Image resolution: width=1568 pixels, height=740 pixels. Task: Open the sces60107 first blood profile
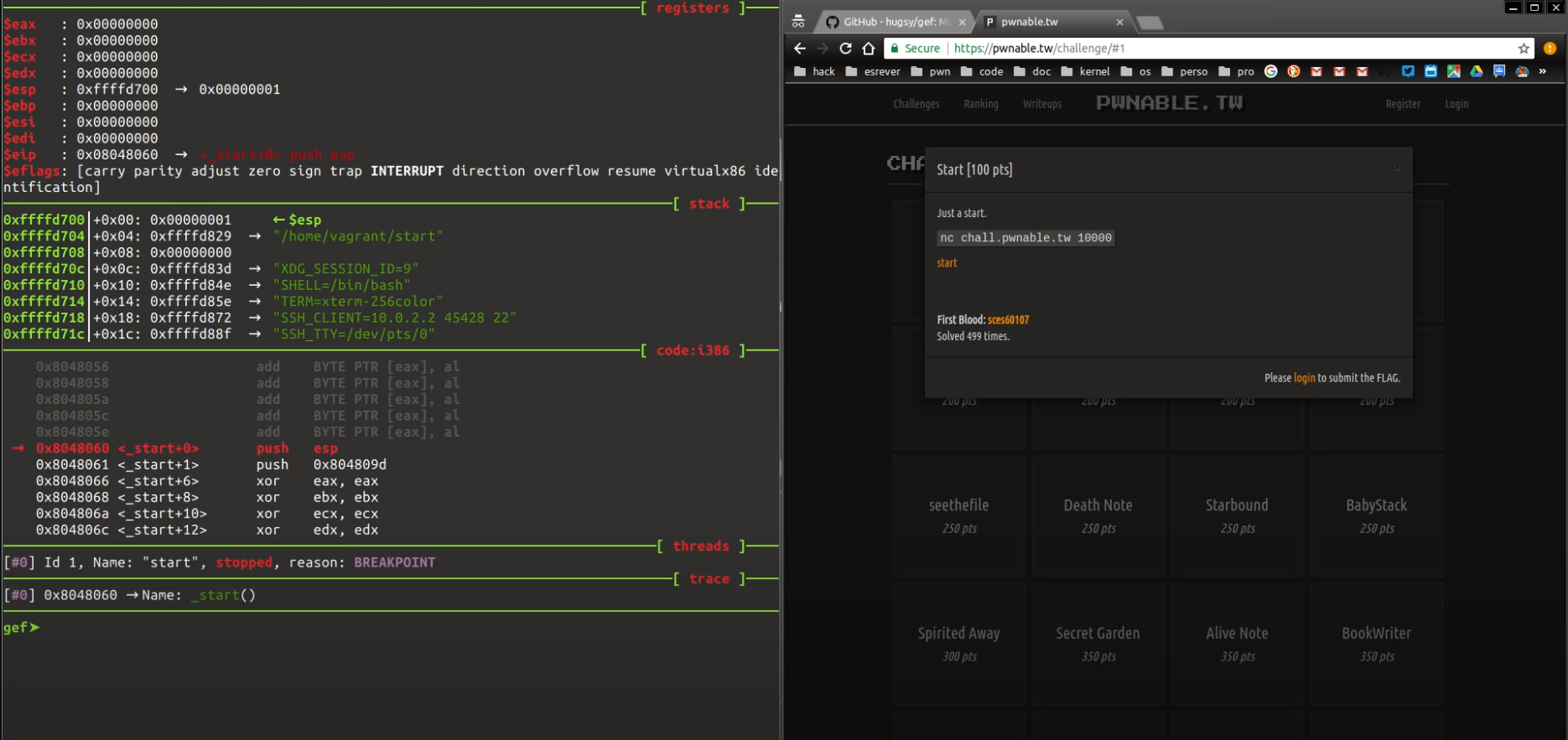[1008, 320]
